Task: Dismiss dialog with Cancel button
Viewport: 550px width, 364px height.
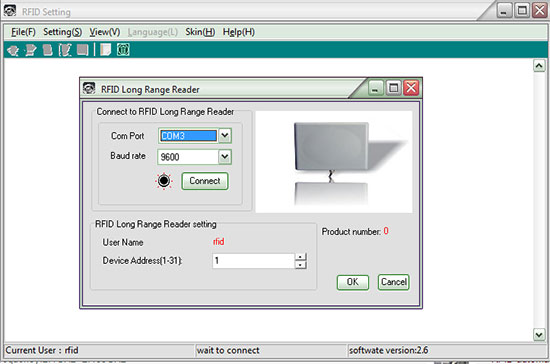Action: pos(394,282)
